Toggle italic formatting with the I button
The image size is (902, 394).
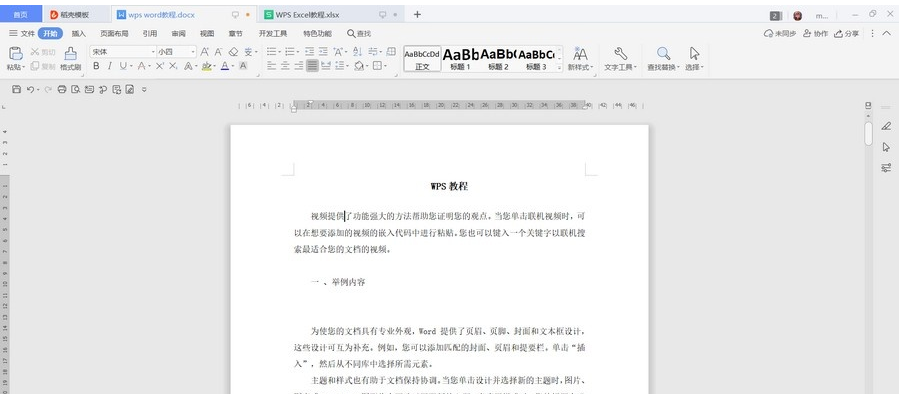109,66
